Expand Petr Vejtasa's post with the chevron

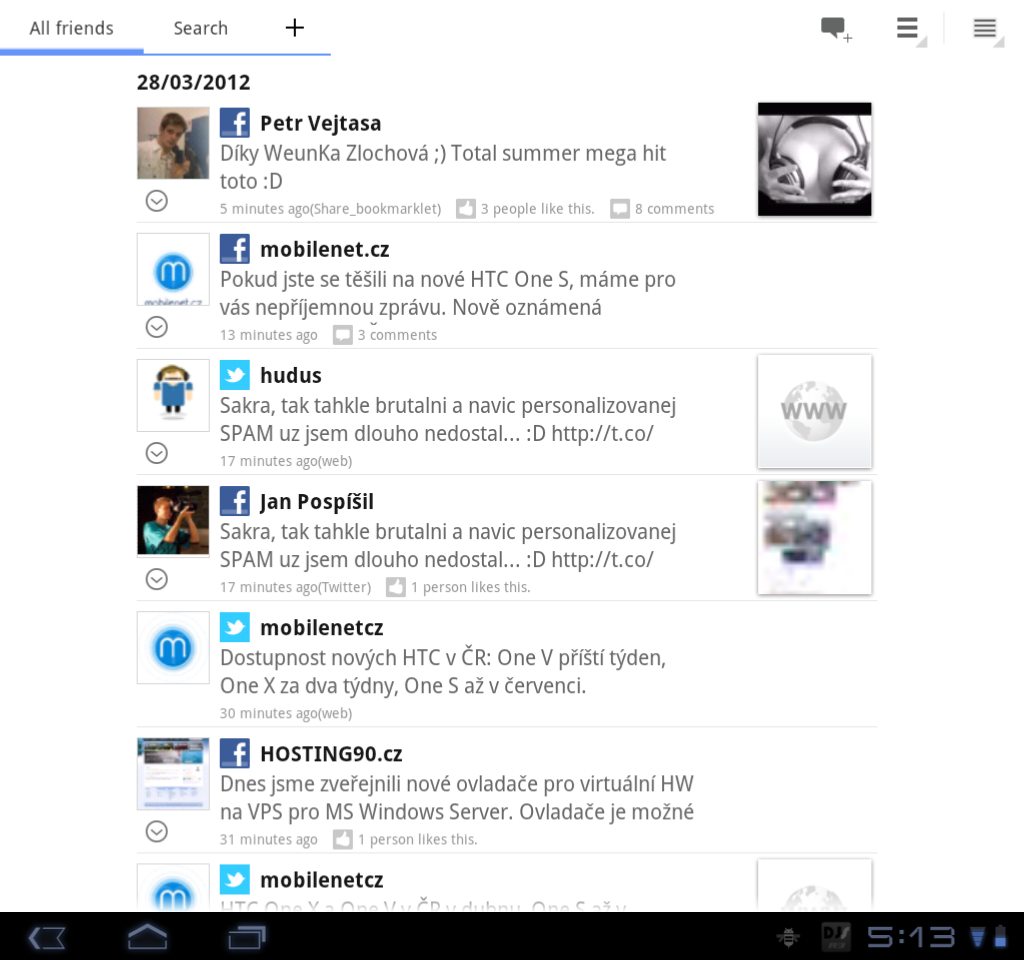(x=156, y=200)
